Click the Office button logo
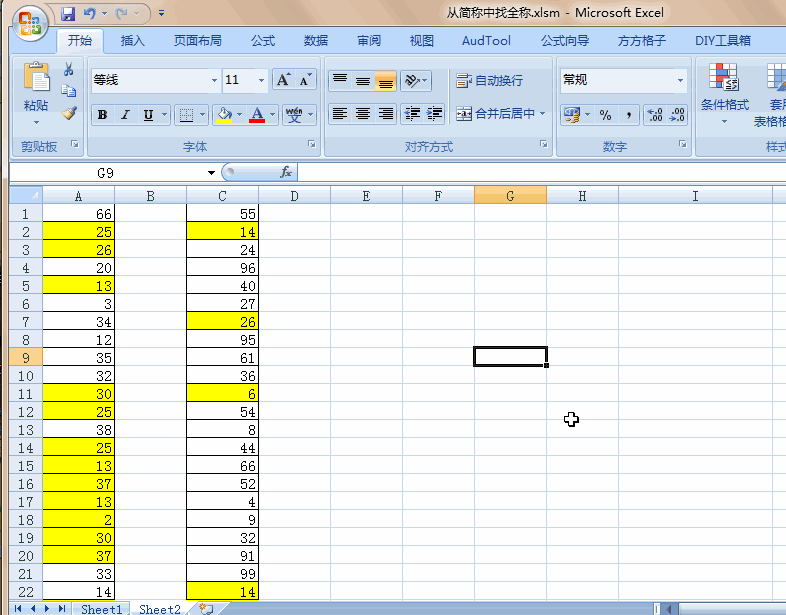Image resolution: width=786 pixels, height=615 pixels. [x=29, y=21]
